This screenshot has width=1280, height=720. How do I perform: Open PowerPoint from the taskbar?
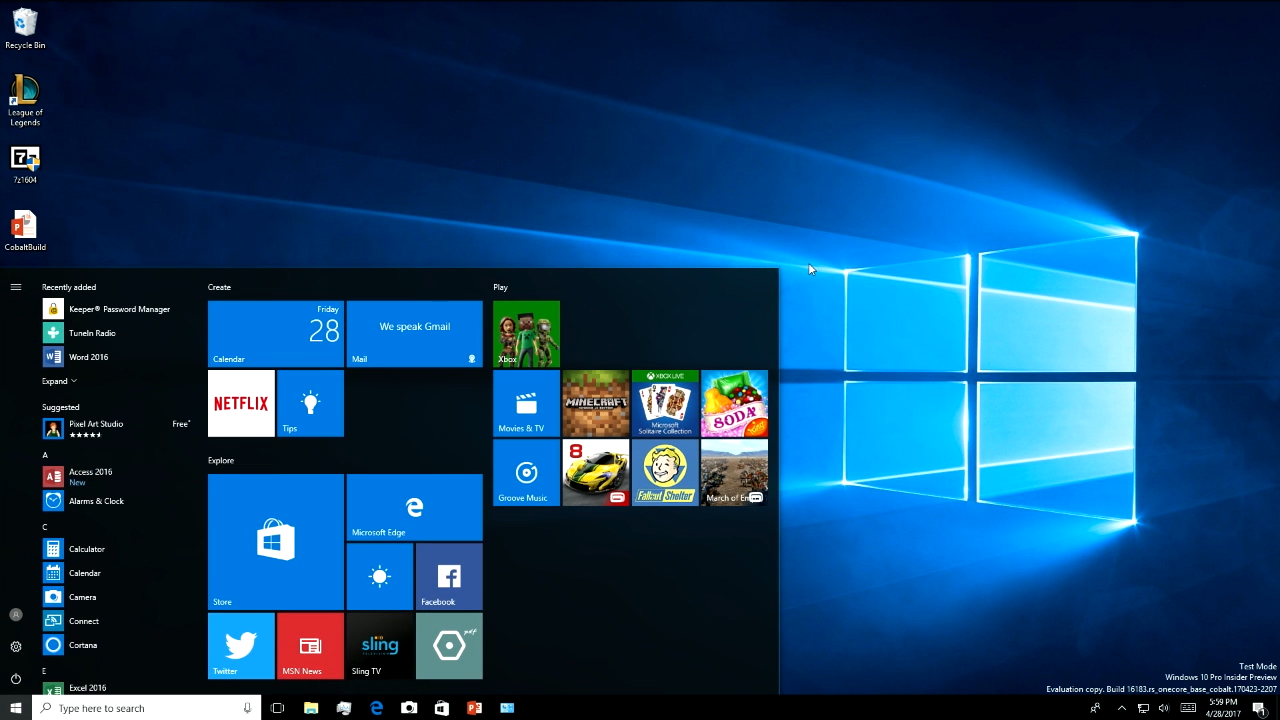(x=474, y=708)
